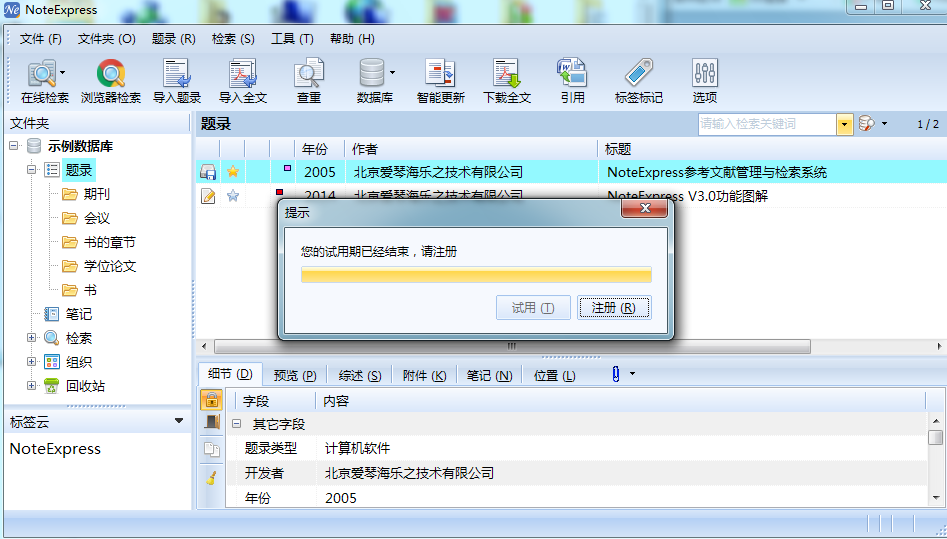Open the 在线检索 dropdown arrow
This screenshot has height=539, width=947.
(63, 73)
